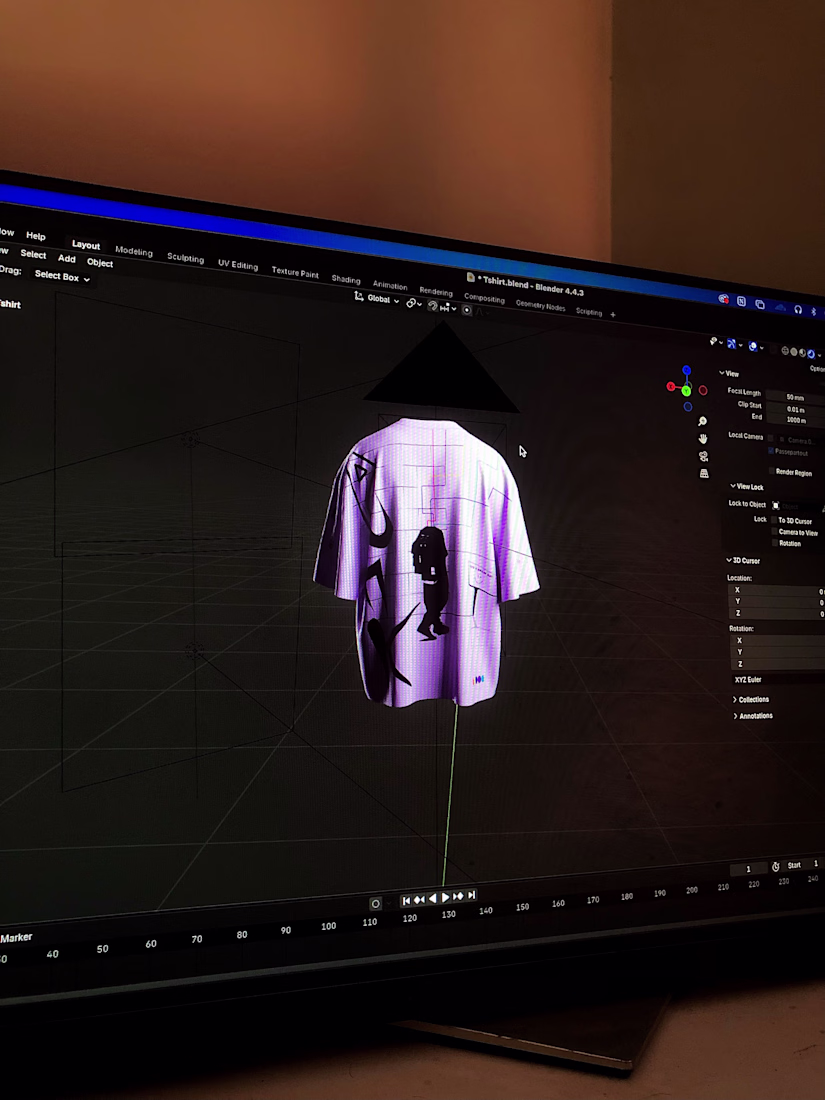
Task: Open the Add menu in viewport header
Action: click(x=67, y=258)
